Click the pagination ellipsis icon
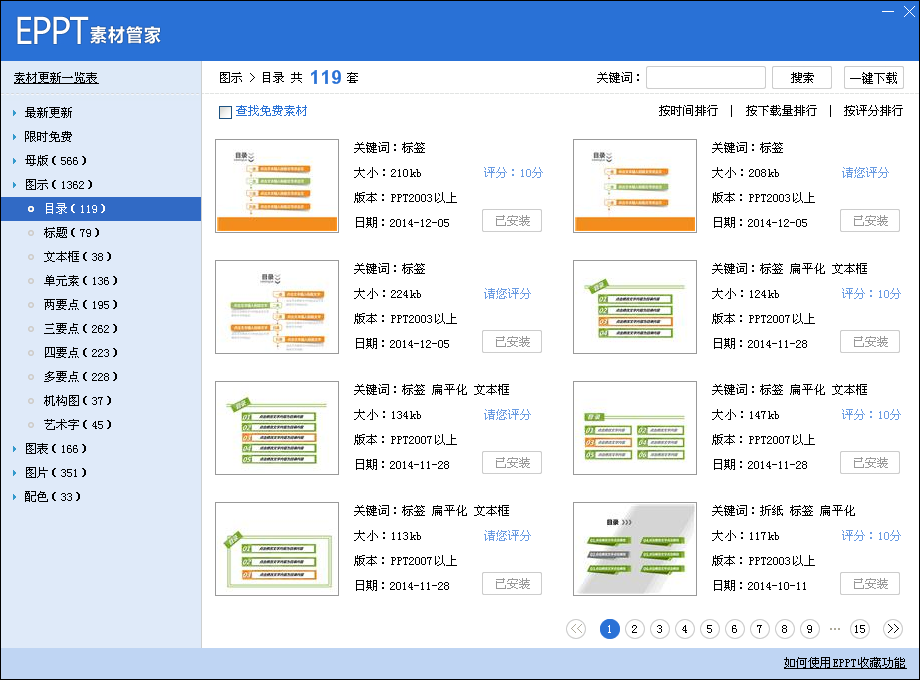Image resolution: width=920 pixels, height=680 pixels. (834, 629)
